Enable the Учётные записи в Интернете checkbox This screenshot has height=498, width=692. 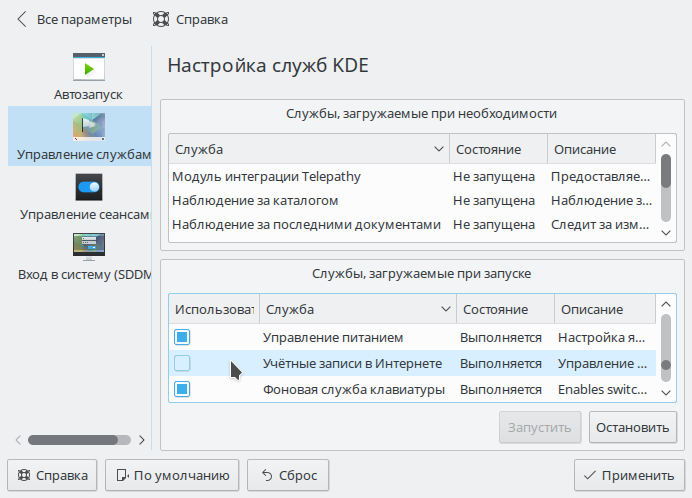coord(182,363)
